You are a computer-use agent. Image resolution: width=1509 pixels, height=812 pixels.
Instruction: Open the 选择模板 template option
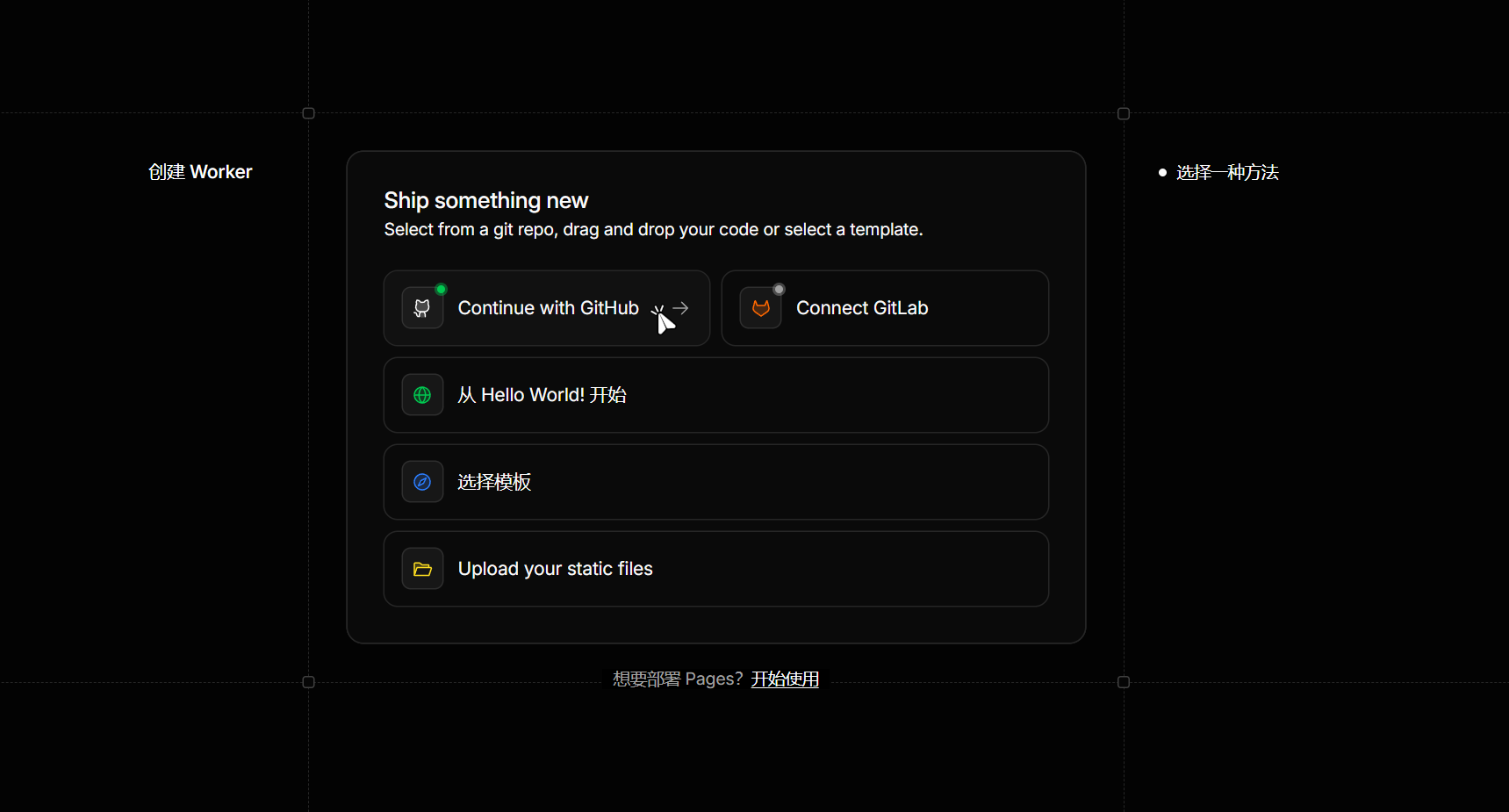click(x=716, y=482)
